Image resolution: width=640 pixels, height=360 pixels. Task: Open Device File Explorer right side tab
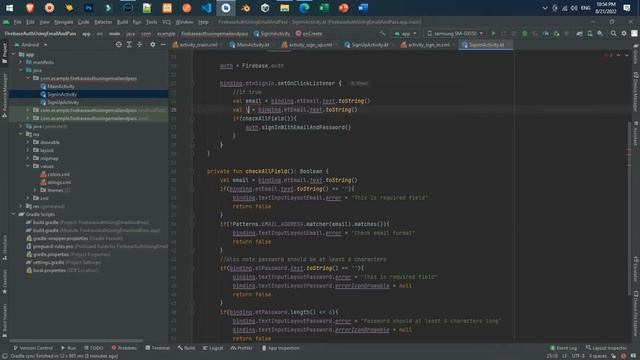click(636, 313)
